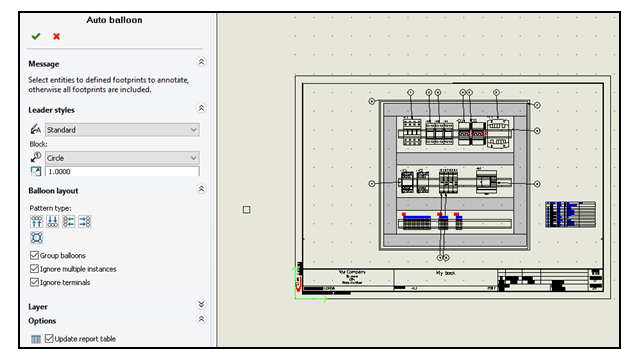The image size is (640, 360).
Task: Uncheck the Group balloons checkbox
Action: tap(34, 256)
